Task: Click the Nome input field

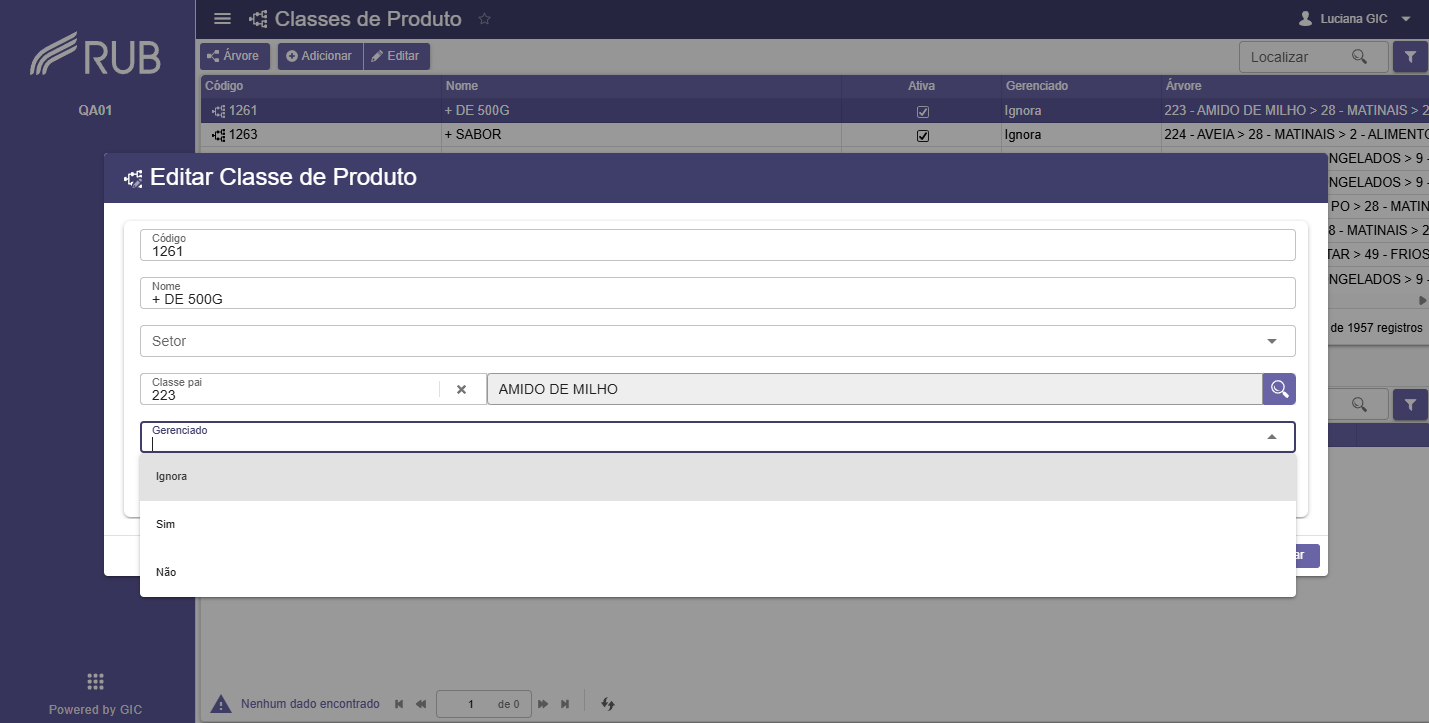Action: click(x=718, y=293)
